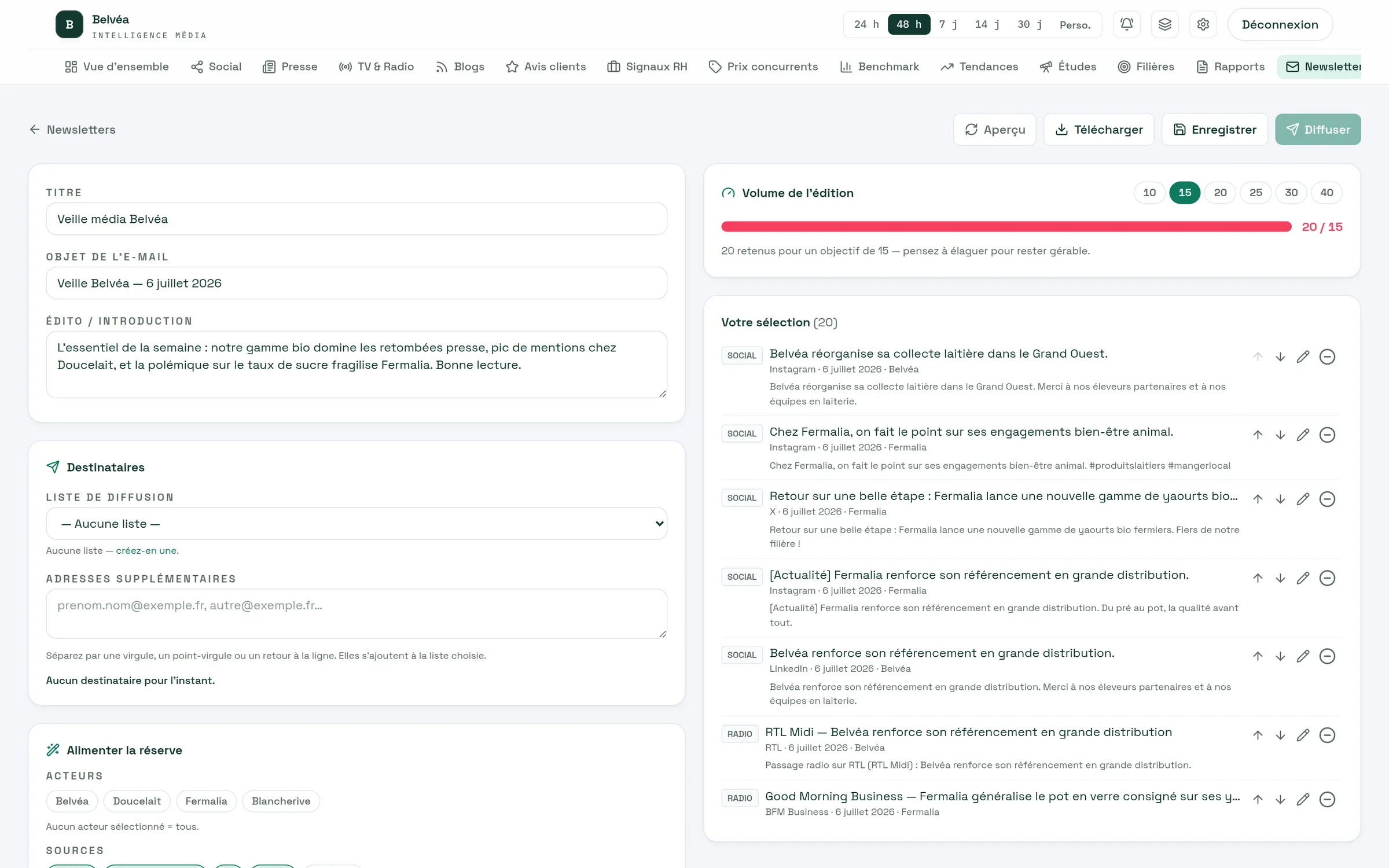The image size is (1389, 868).
Task: Toggle the Blancherive actor chip
Action: click(281, 801)
